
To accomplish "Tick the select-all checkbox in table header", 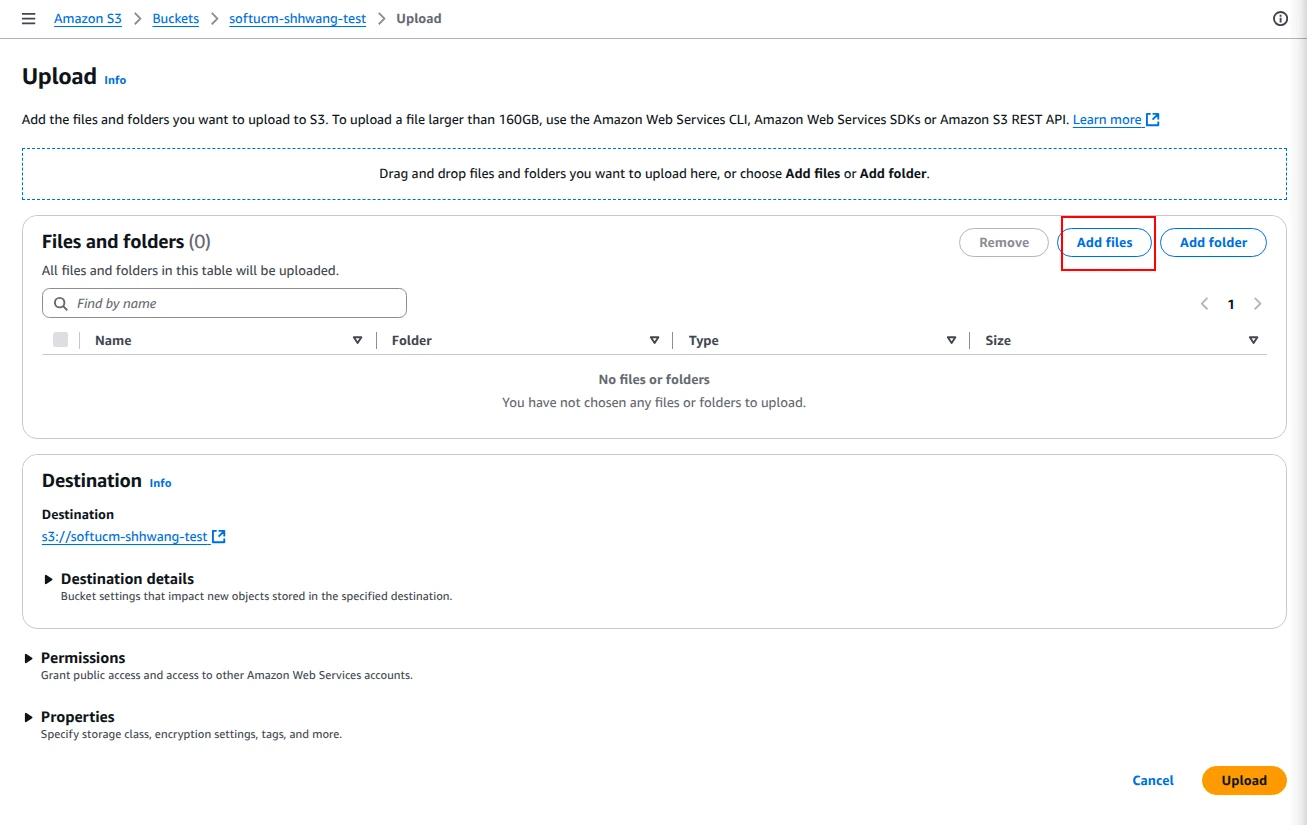I will coord(60,340).
